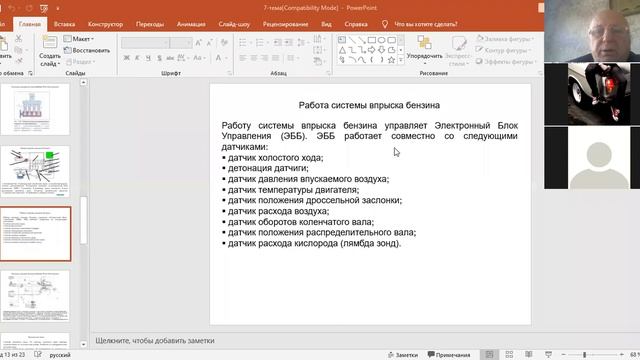The height and width of the screenshot is (360, 640).
Task: Select the oval shape
Action: point(381,40)
